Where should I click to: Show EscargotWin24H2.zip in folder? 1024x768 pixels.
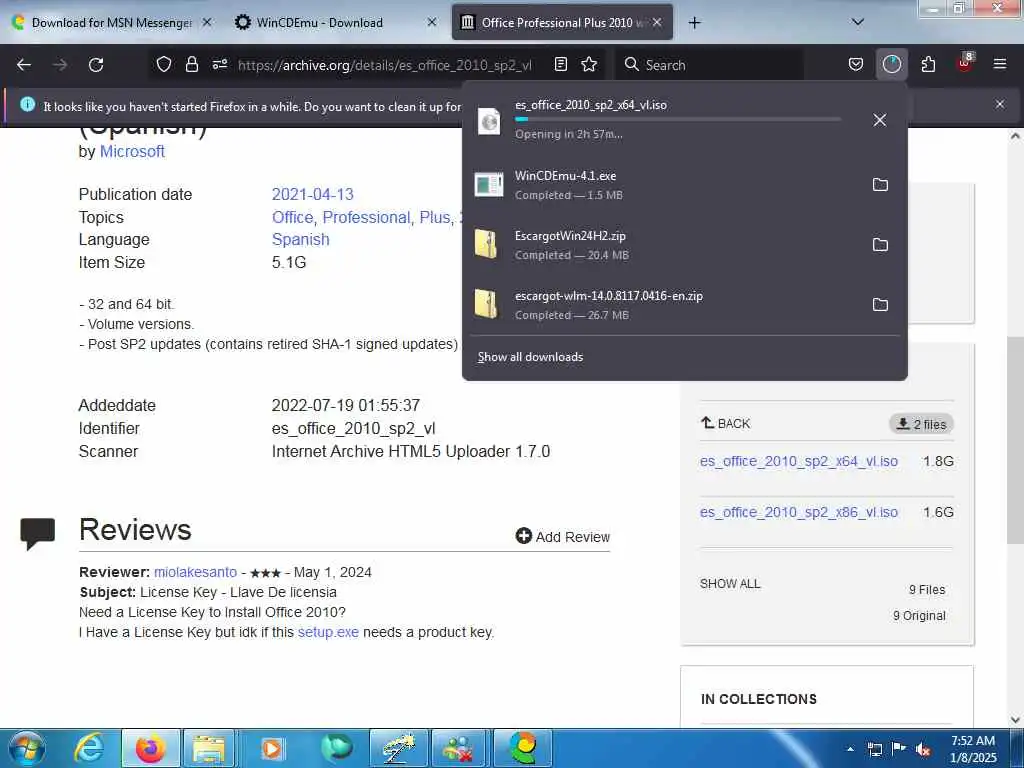point(880,245)
